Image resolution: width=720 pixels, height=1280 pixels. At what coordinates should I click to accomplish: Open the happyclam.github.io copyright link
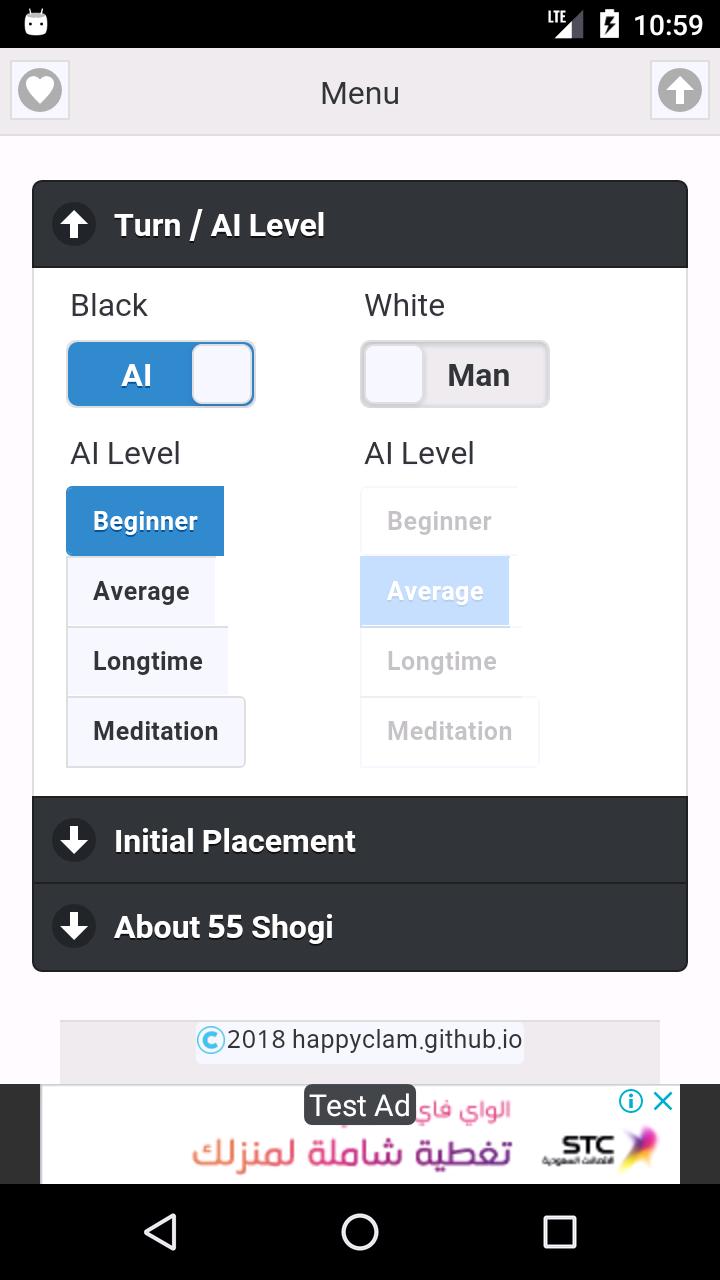[374, 1040]
